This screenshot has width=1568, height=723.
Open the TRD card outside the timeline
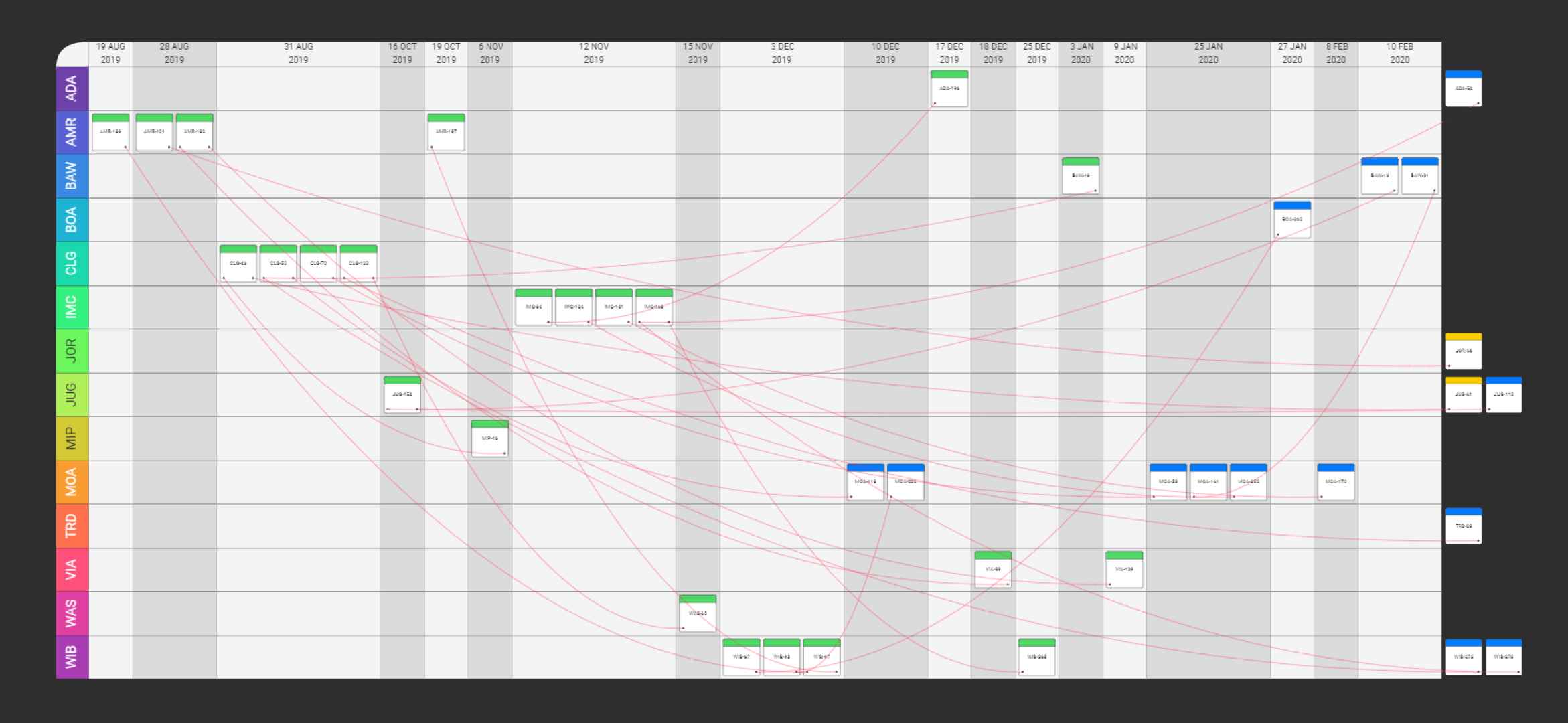pos(1464,526)
